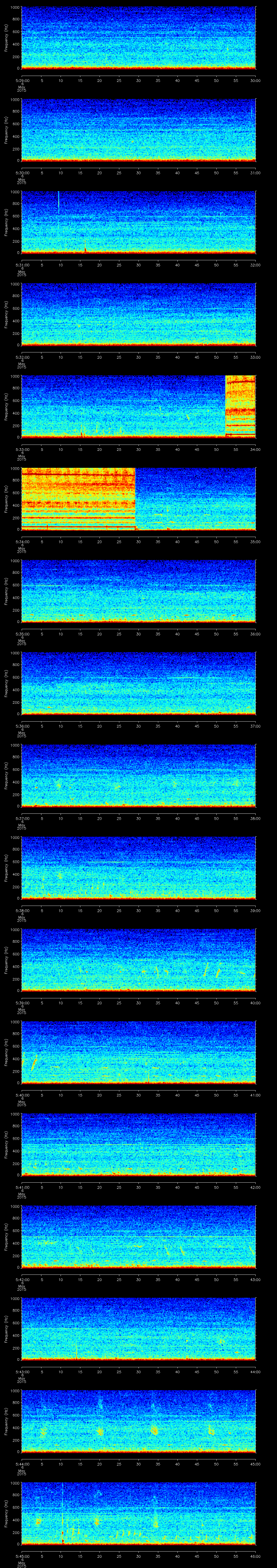Select the red-yellow noise burst in the 5:33:00 panel
This screenshot has height=1568, width=277.
tap(240, 407)
